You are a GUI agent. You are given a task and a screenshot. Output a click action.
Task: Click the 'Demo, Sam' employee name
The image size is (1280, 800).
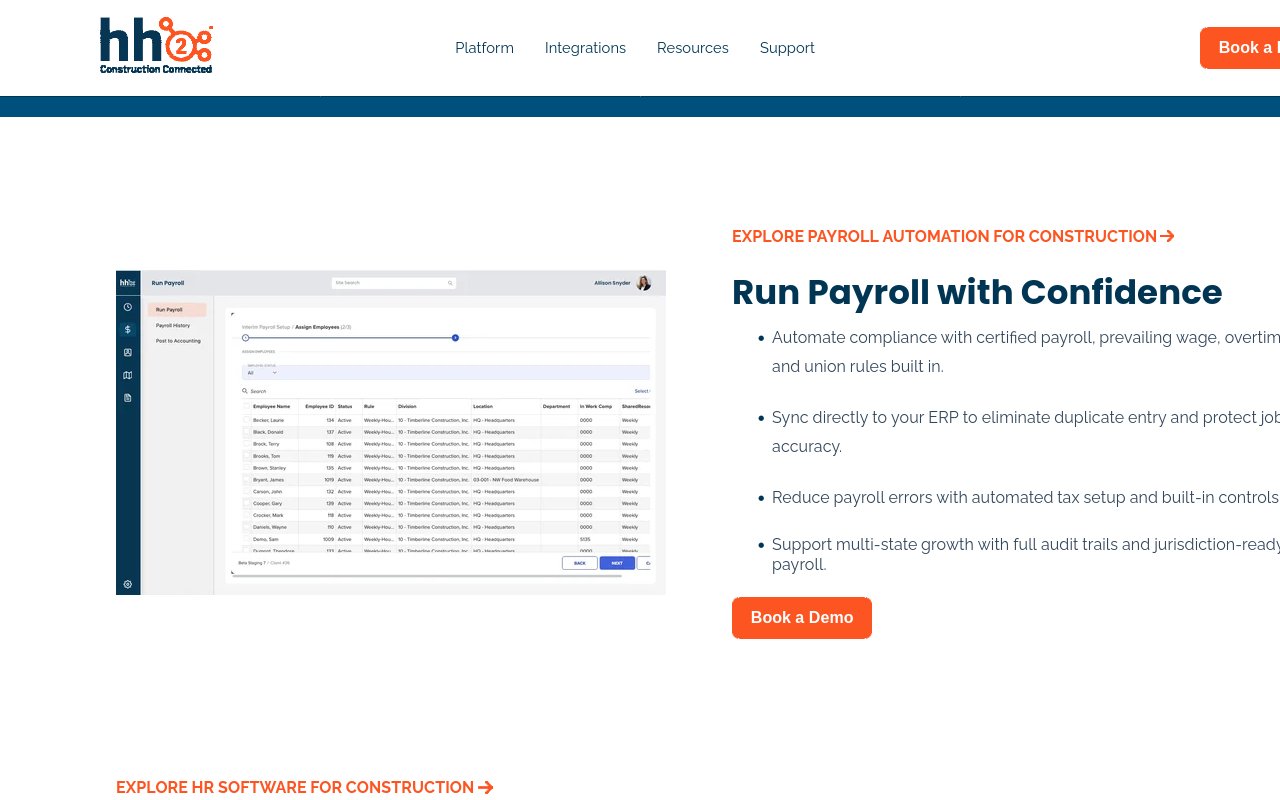[x=266, y=540]
